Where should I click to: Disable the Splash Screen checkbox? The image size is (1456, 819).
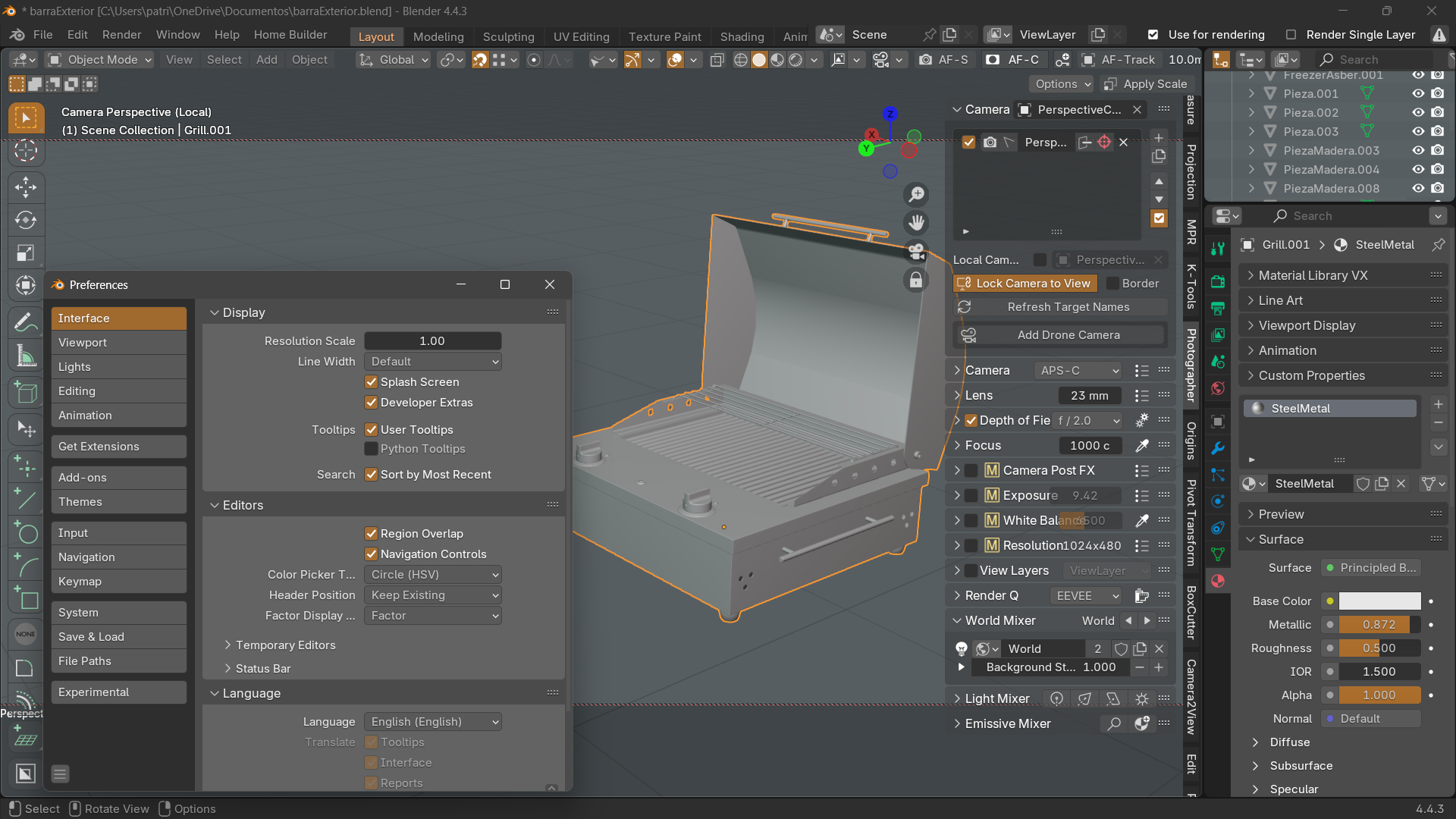(x=371, y=382)
